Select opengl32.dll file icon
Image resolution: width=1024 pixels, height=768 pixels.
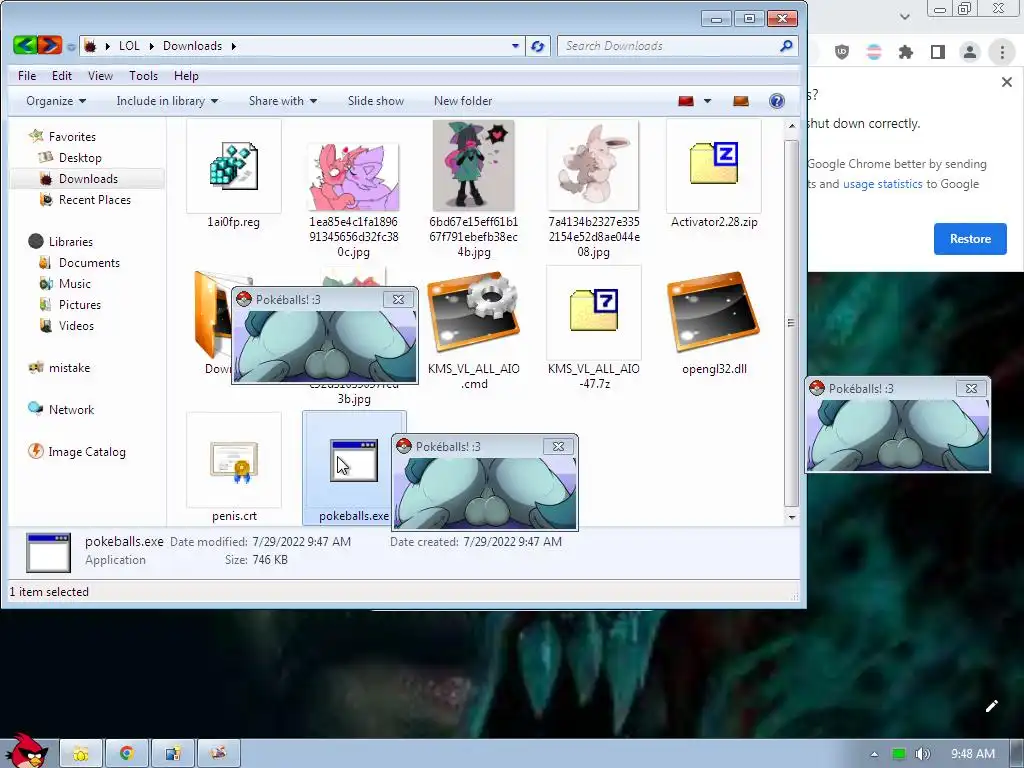tap(714, 313)
